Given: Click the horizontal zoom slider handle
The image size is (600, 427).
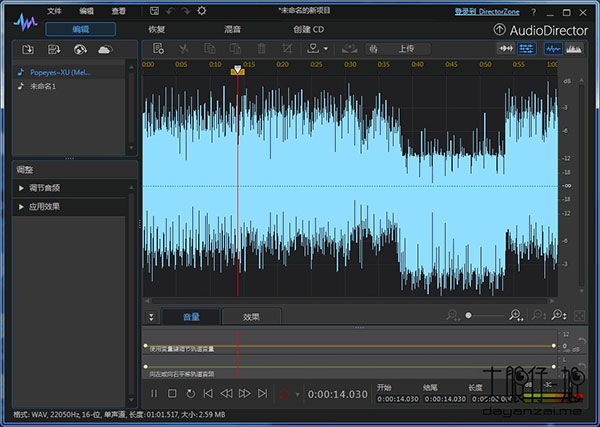Looking at the screenshot, I should click(467, 316).
